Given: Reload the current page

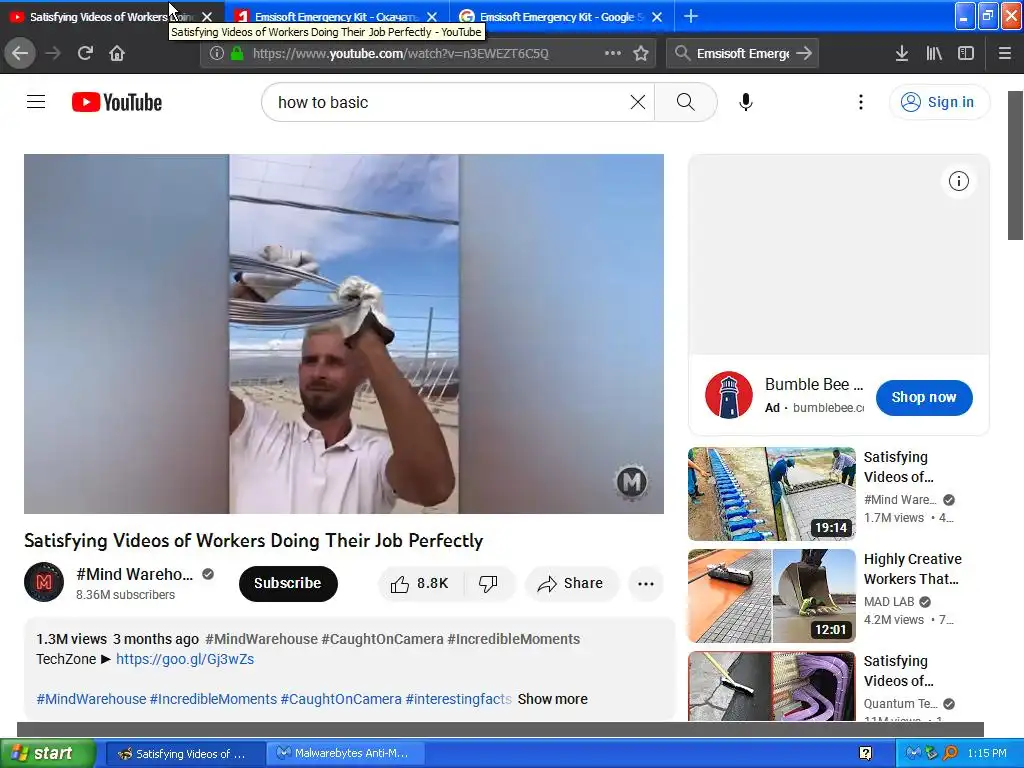Looking at the screenshot, I should point(85,54).
